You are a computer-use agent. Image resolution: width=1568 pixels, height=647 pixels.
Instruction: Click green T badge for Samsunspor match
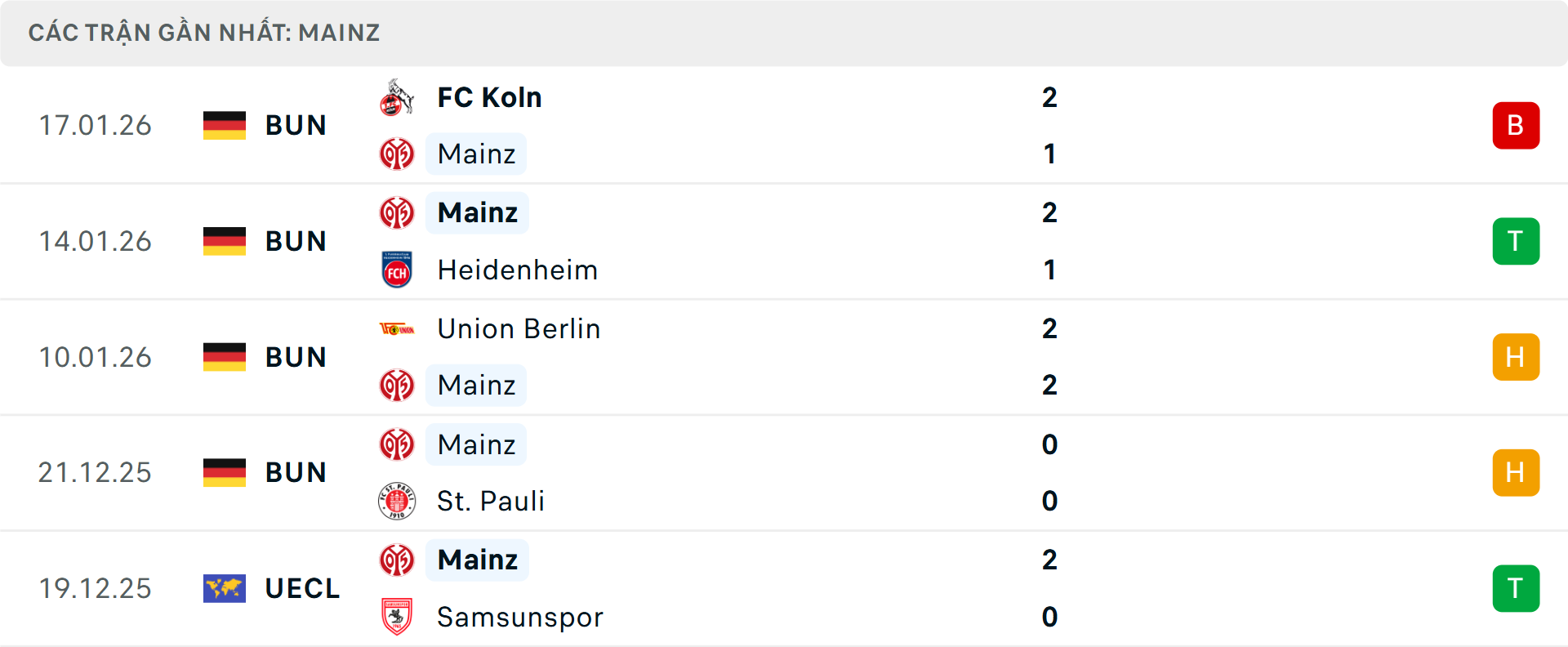point(1516,588)
